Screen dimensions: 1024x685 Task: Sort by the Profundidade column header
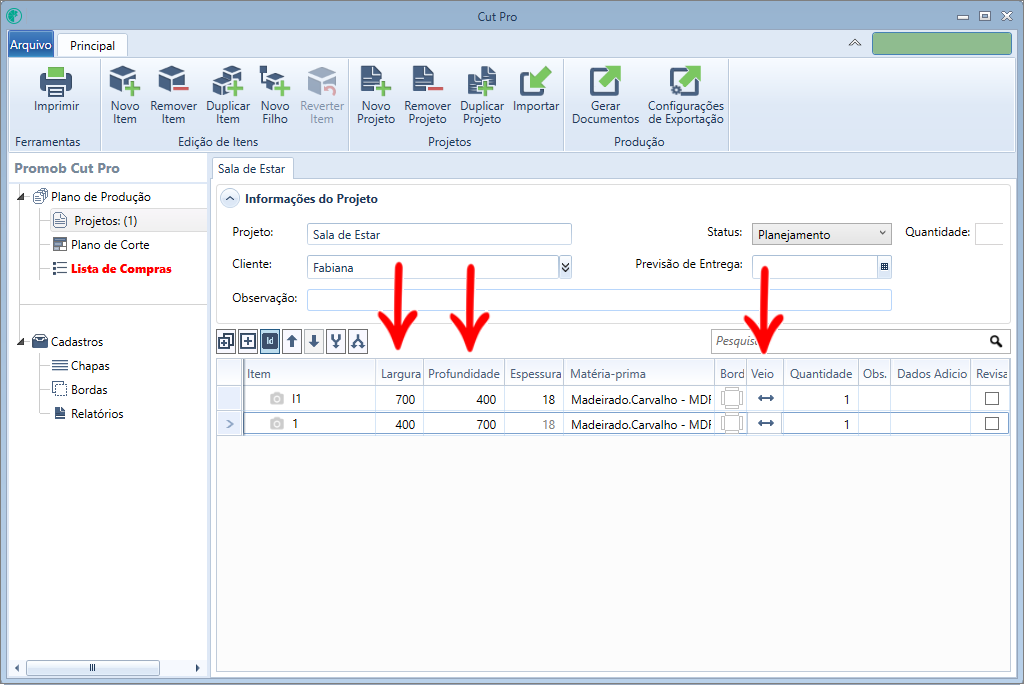coord(464,374)
